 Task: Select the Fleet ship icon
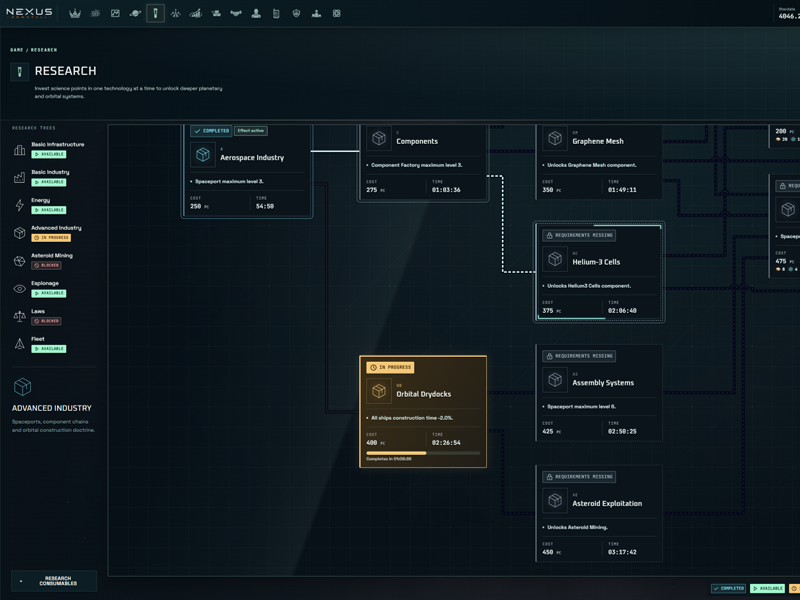[x=19, y=344]
